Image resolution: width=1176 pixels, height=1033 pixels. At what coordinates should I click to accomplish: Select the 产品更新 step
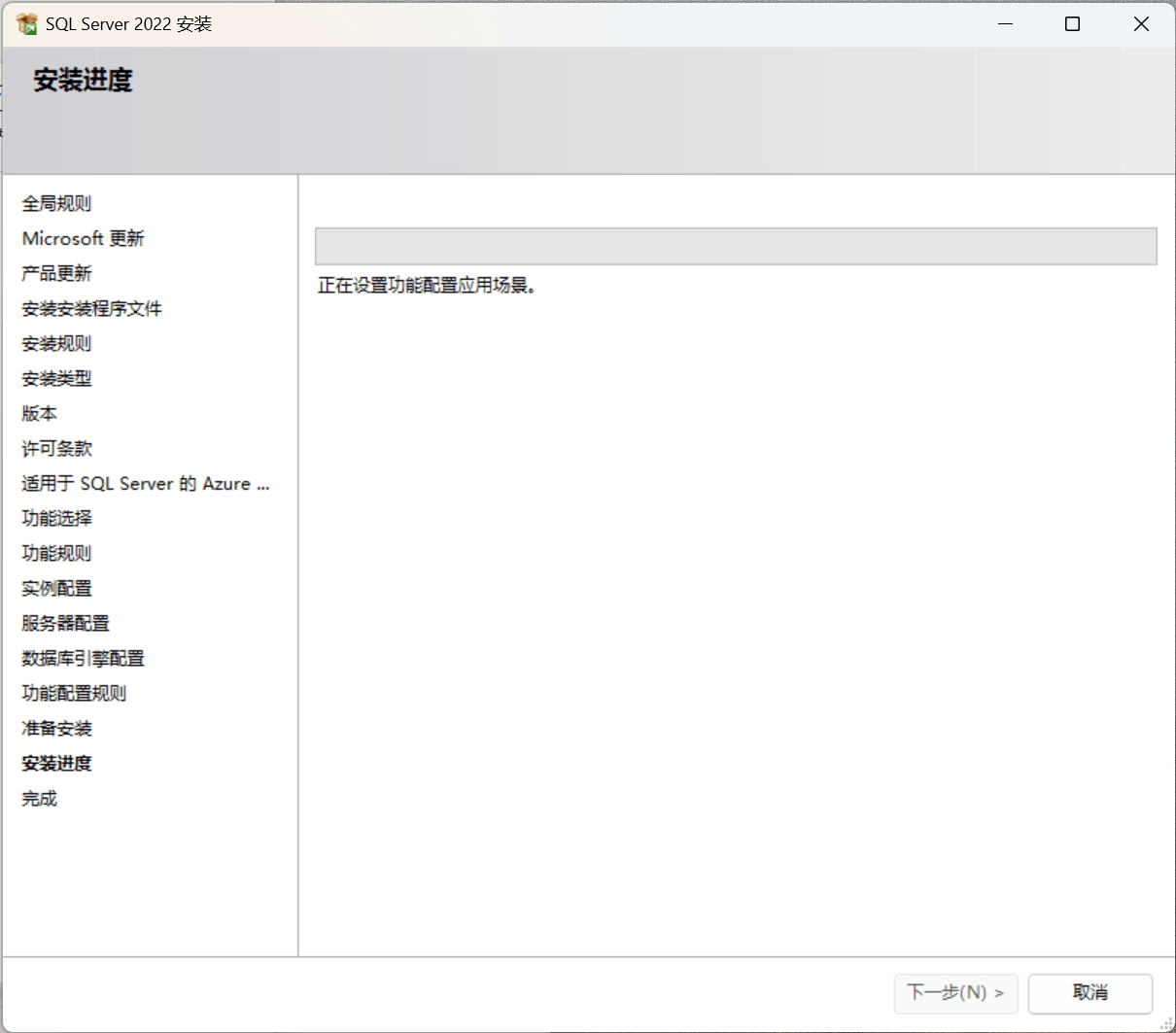pyautogui.click(x=56, y=273)
